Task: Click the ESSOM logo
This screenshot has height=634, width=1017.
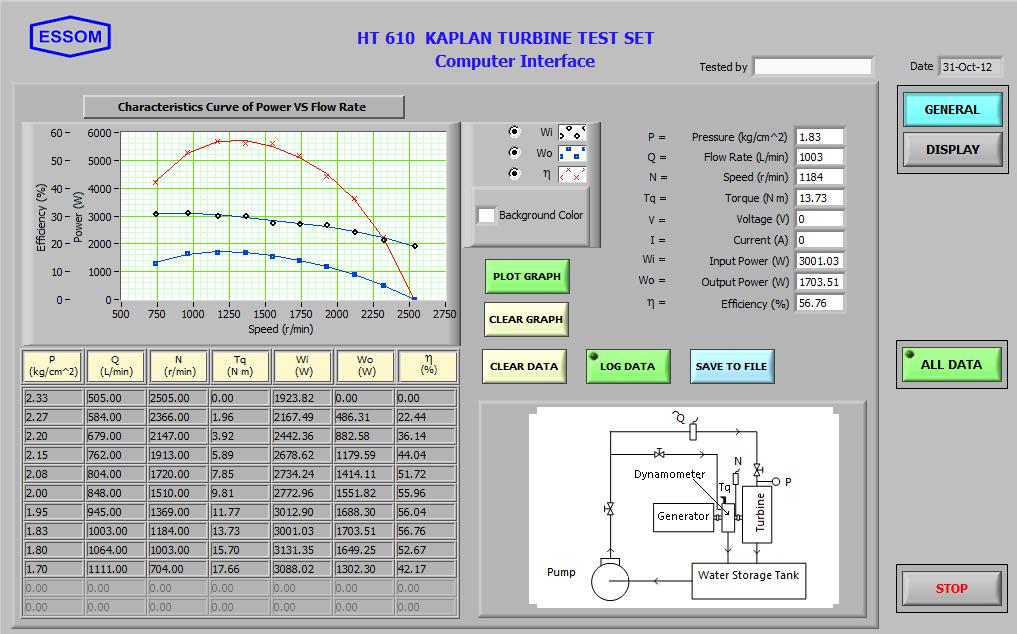Action: (70, 36)
